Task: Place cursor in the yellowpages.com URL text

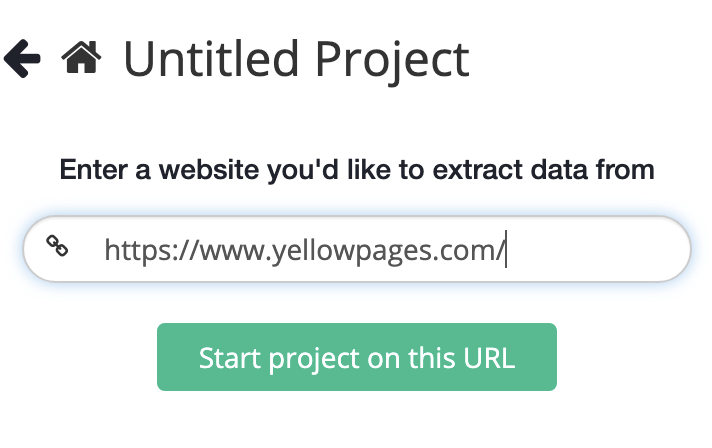Action: 305,250
